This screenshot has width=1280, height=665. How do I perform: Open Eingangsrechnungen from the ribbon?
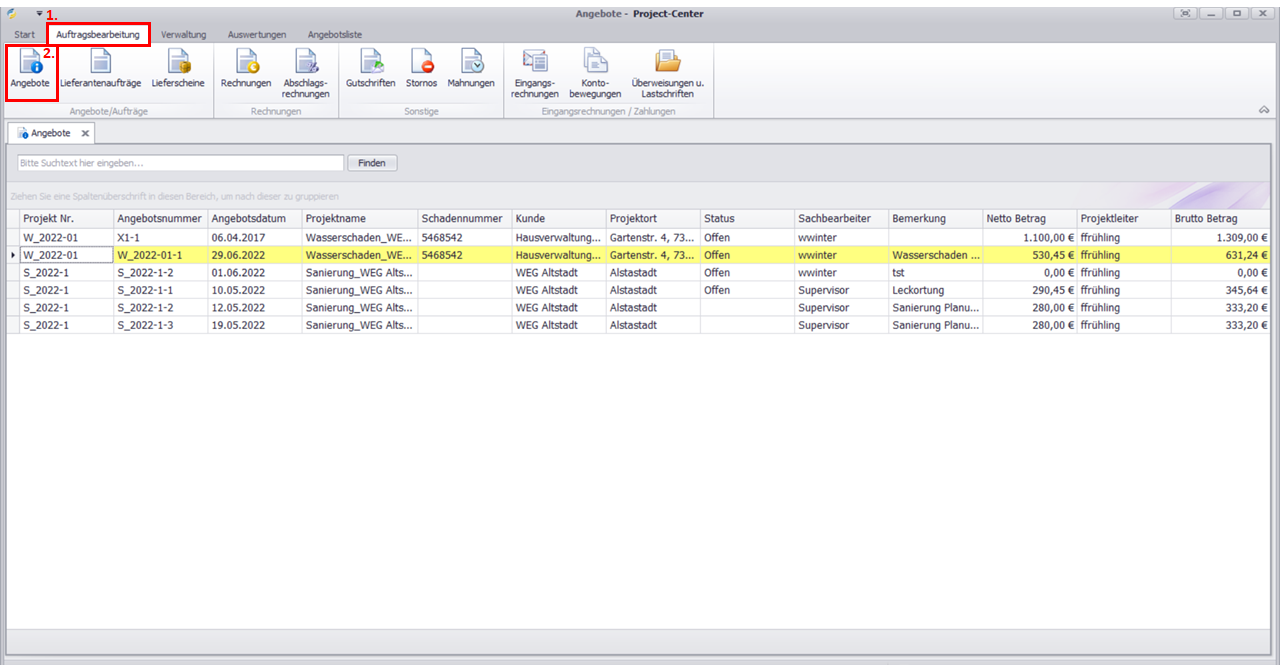click(535, 72)
